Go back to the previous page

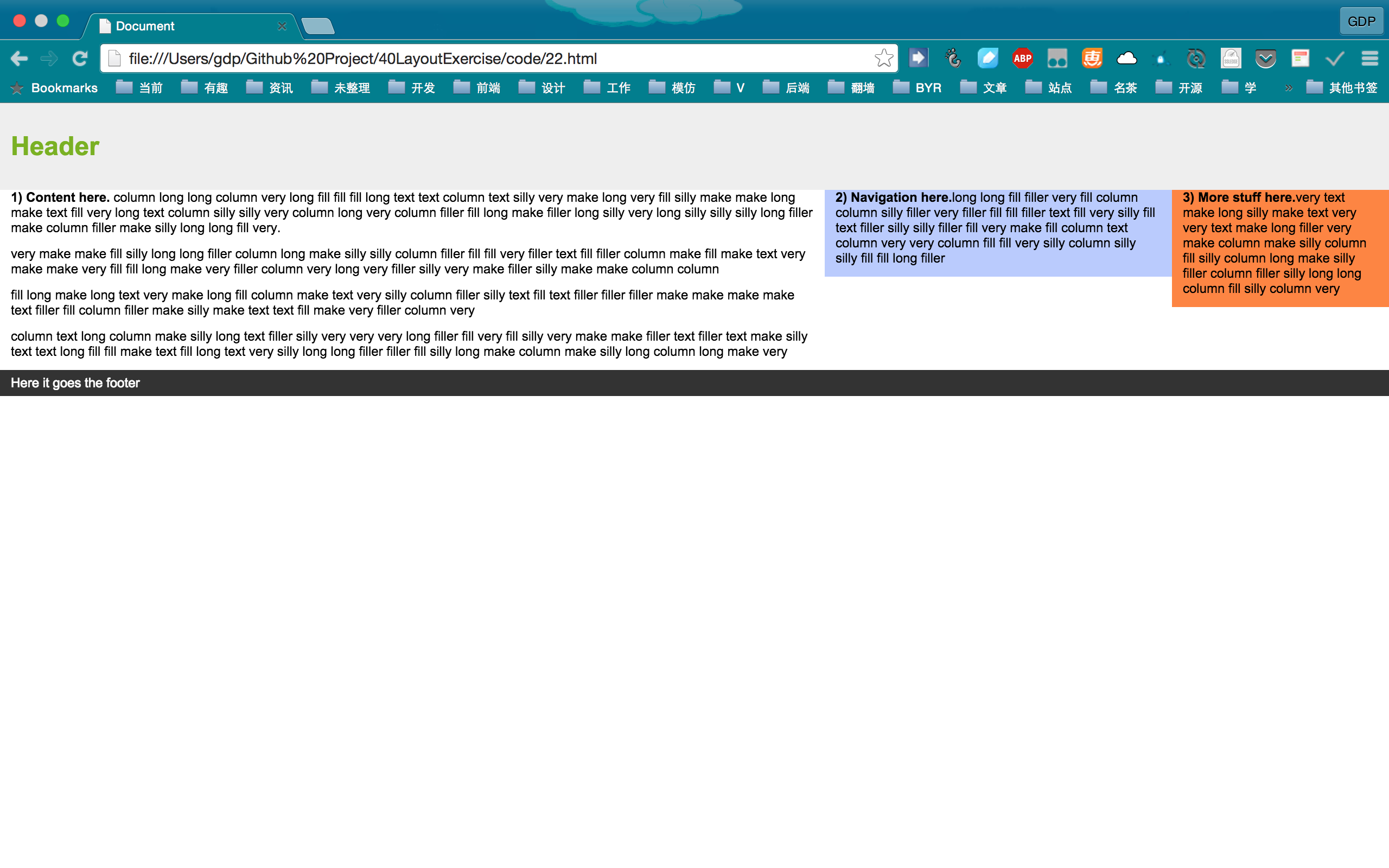point(19,58)
